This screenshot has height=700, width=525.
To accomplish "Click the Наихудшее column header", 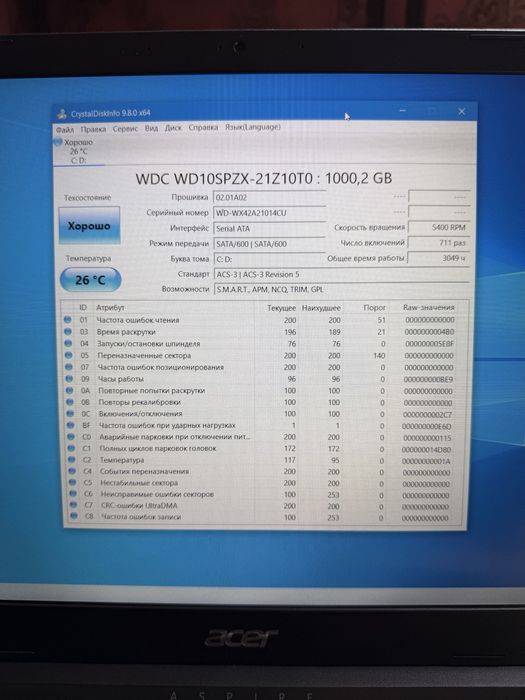I will pyautogui.click(x=321, y=308).
